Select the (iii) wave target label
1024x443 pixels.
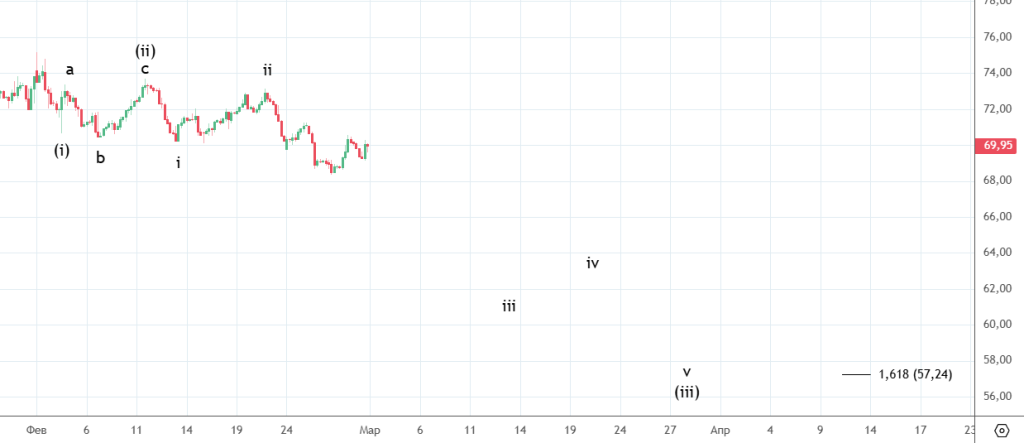(x=686, y=391)
